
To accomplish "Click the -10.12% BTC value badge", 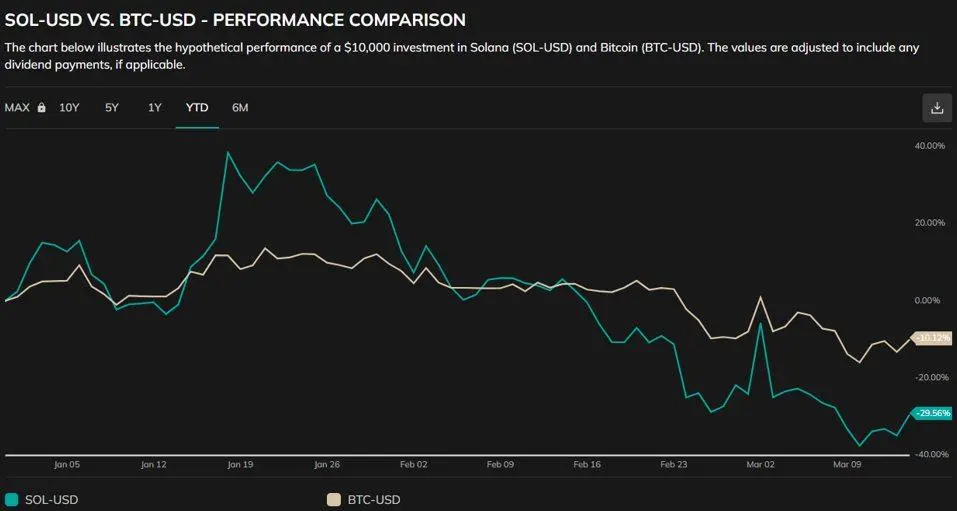I will [931, 338].
